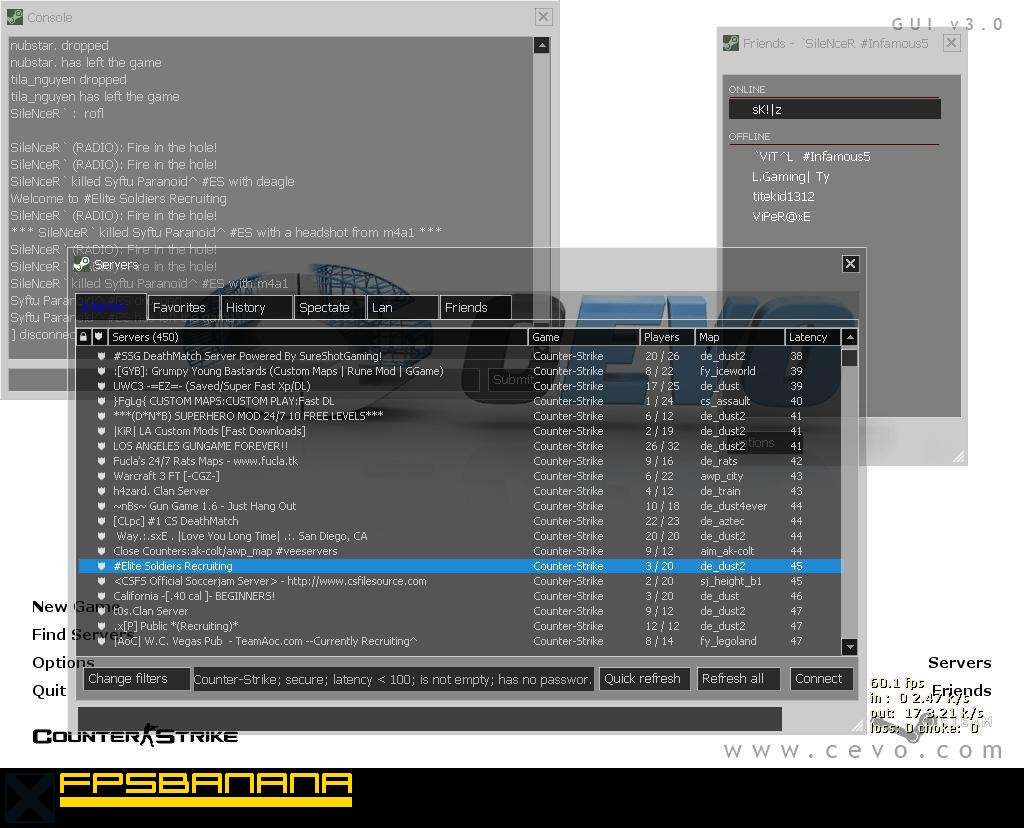Click the Connect button
This screenshot has width=1024, height=828.
point(822,678)
